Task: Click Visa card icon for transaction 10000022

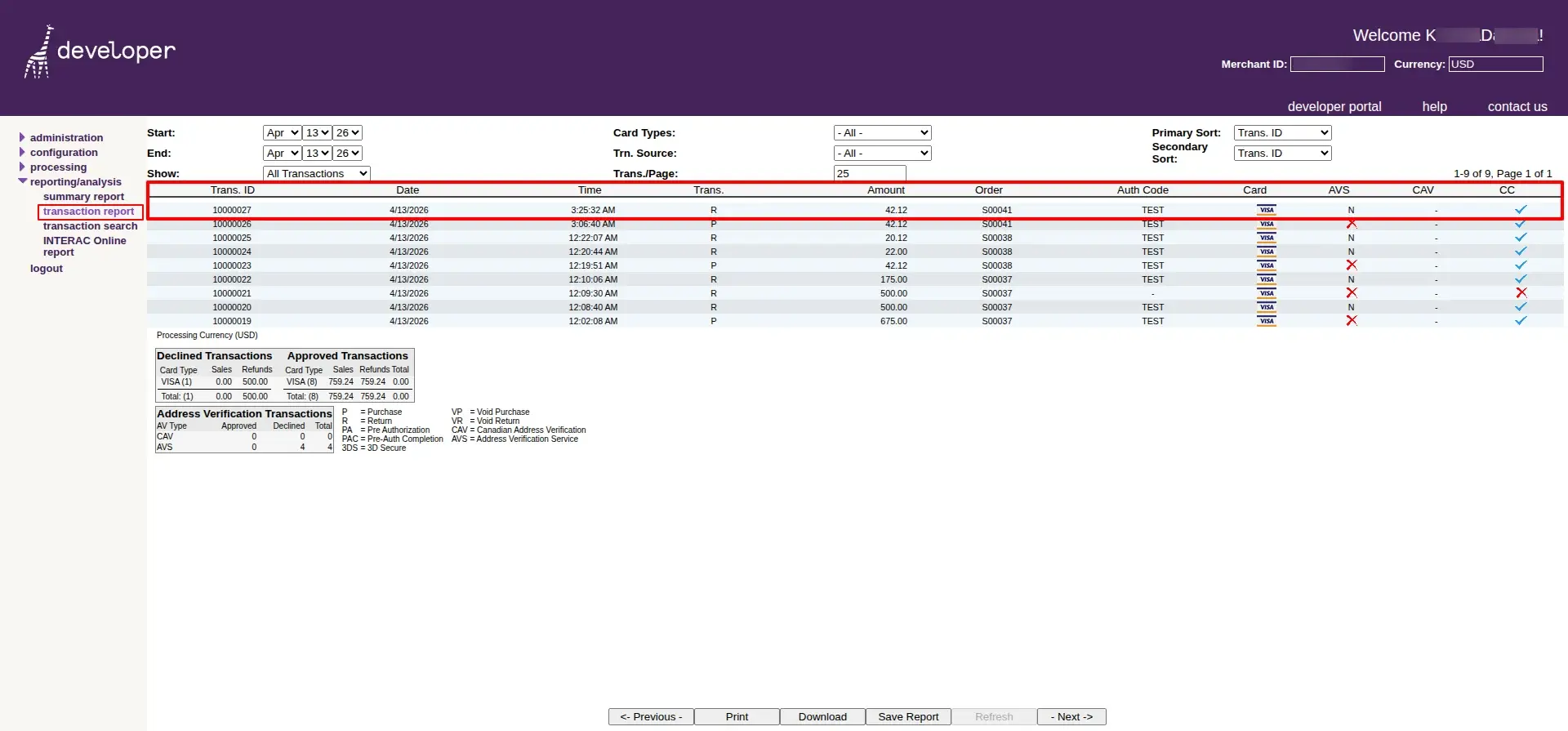Action: click(x=1267, y=279)
